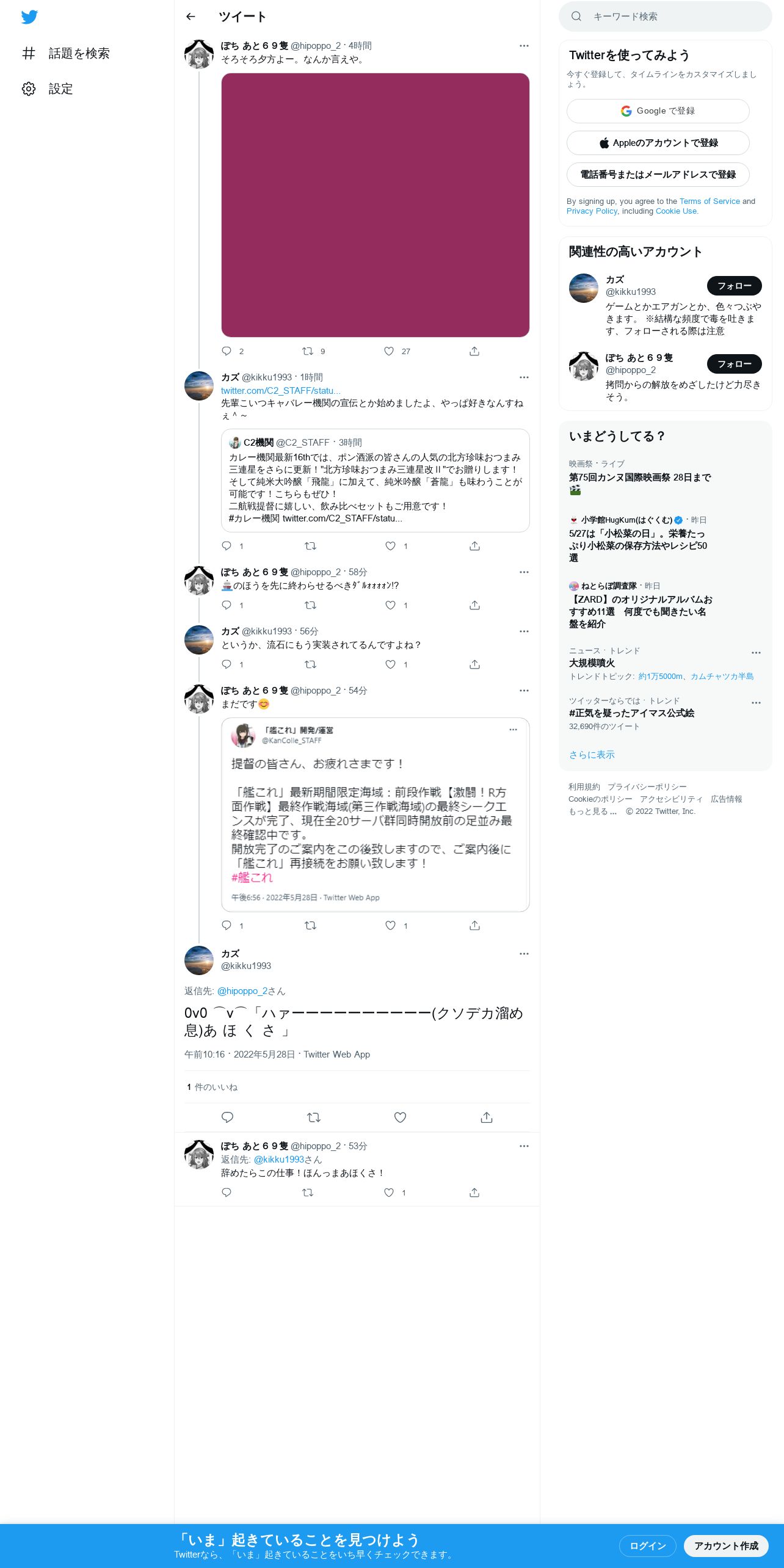784x1568 pixels.
Task: Go back using the arrow icon
Action: (191, 16)
